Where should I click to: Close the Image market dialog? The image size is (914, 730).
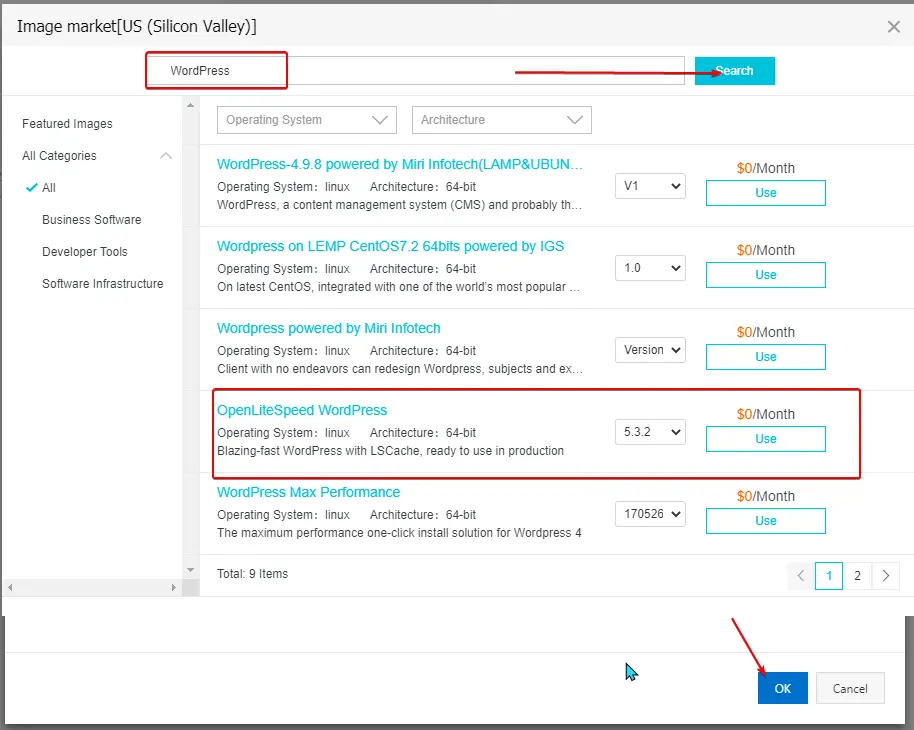coord(894,26)
